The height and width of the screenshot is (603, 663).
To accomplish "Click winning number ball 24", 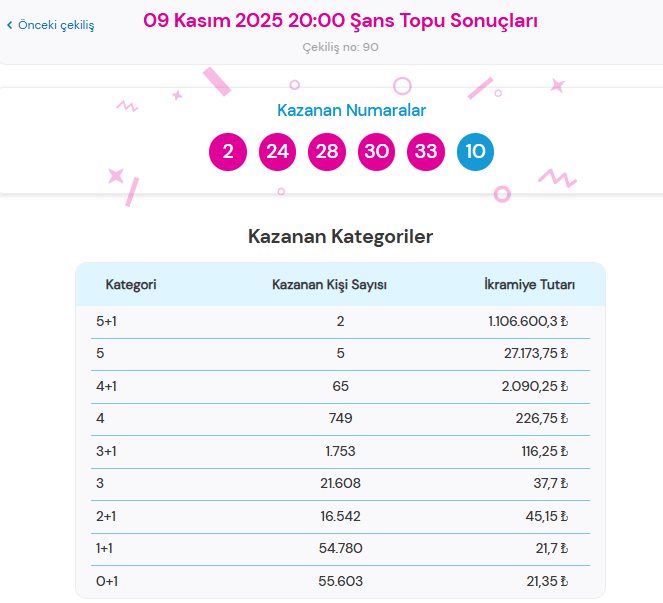I will (x=277, y=152).
